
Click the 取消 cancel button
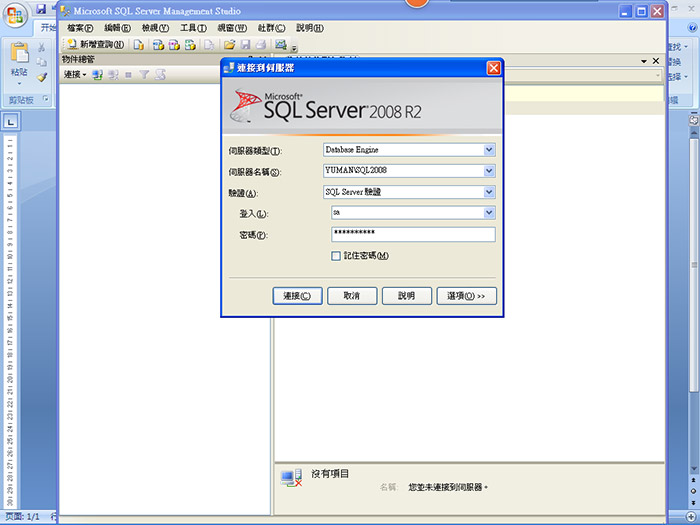(351, 296)
